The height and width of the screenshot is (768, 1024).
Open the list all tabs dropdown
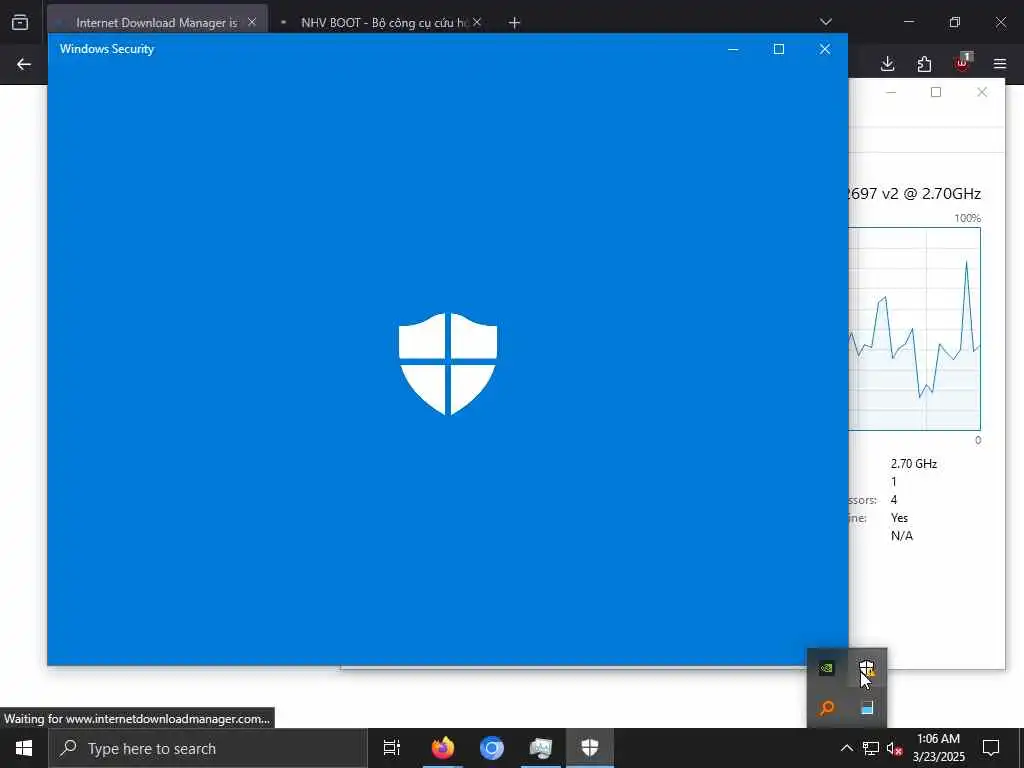(826, 22)
